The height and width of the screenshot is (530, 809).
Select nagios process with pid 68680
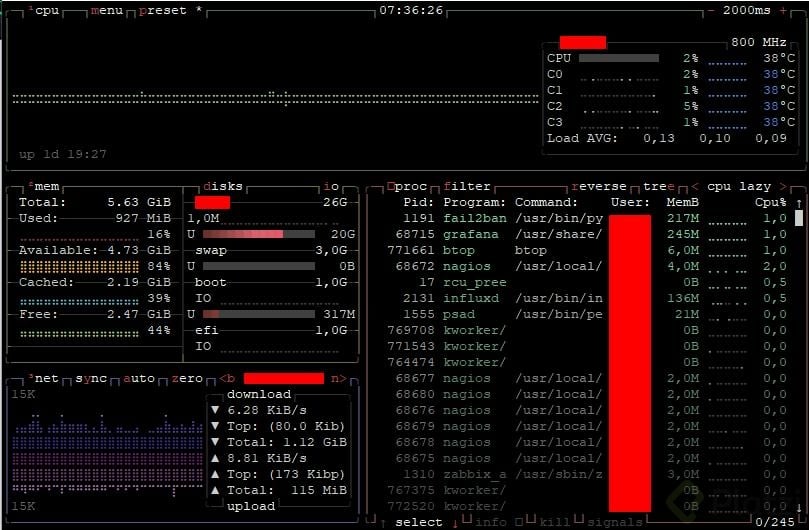587,394
